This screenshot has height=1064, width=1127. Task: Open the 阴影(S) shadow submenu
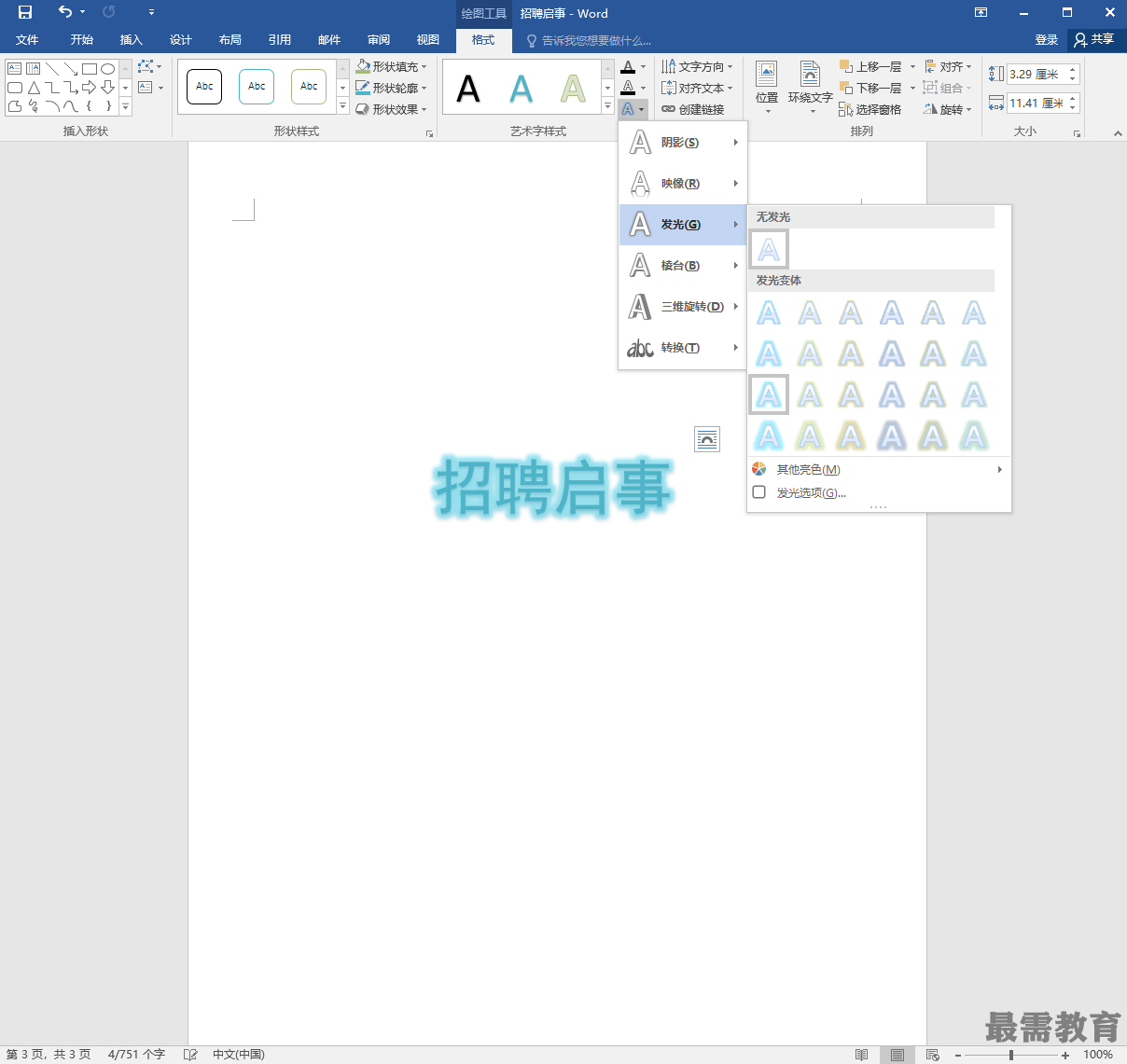[683, 143]
